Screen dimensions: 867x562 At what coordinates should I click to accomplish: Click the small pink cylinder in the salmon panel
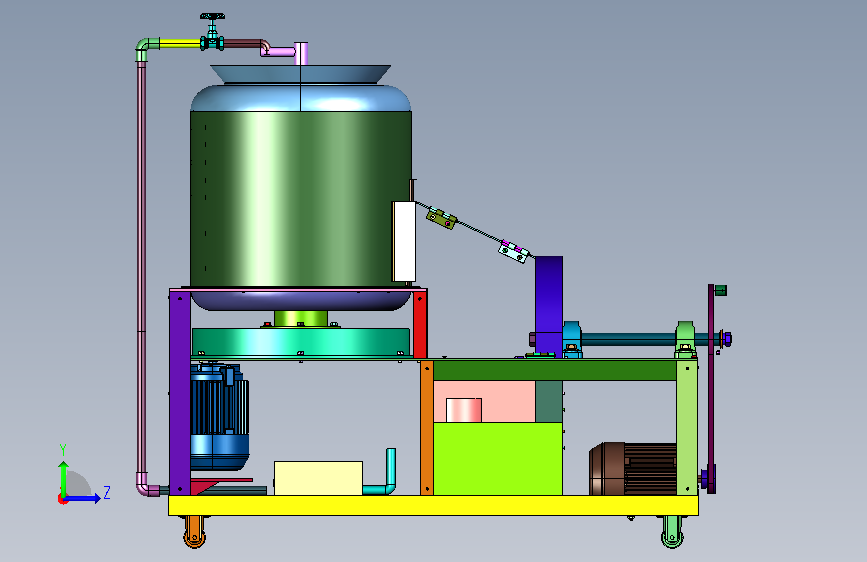click(x=463, y=410)
